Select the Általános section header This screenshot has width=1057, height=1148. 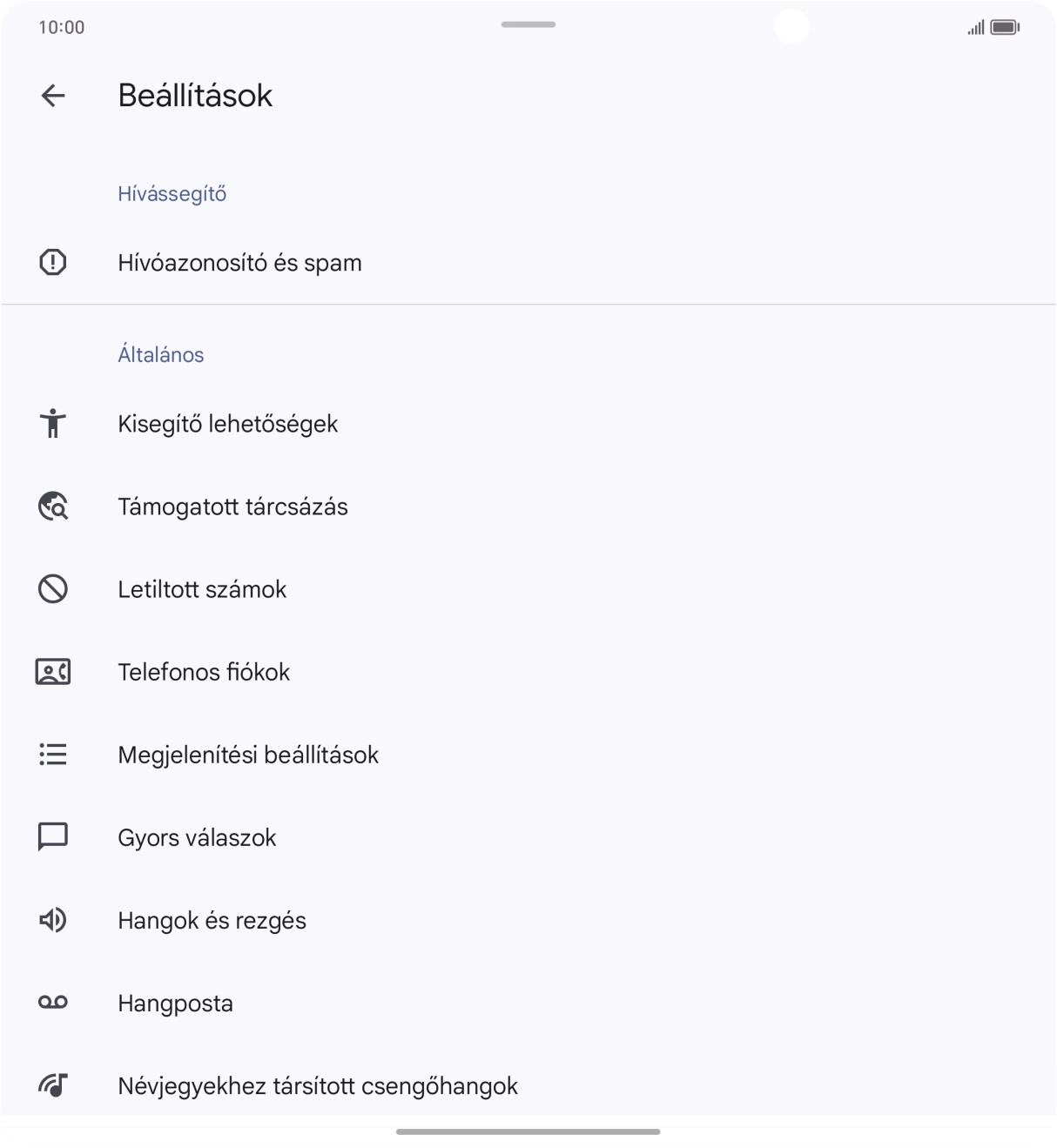[161, 353]
